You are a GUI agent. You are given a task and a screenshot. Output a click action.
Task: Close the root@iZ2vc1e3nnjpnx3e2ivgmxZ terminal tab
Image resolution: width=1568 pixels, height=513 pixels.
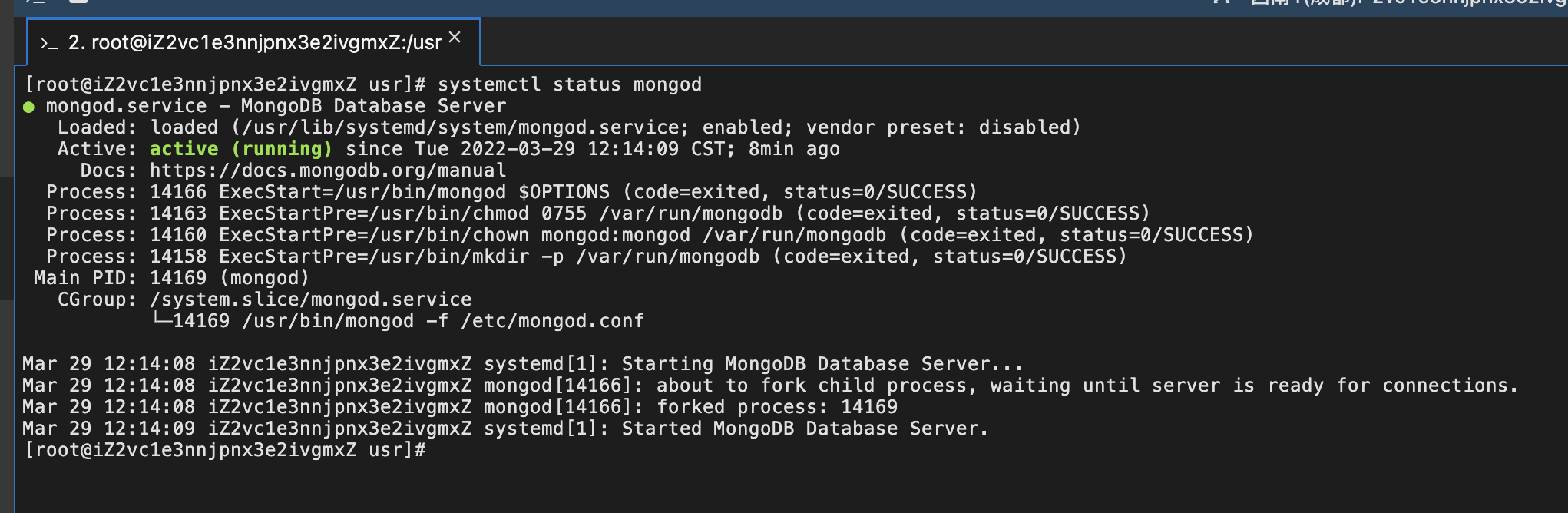tap(455, 37)
